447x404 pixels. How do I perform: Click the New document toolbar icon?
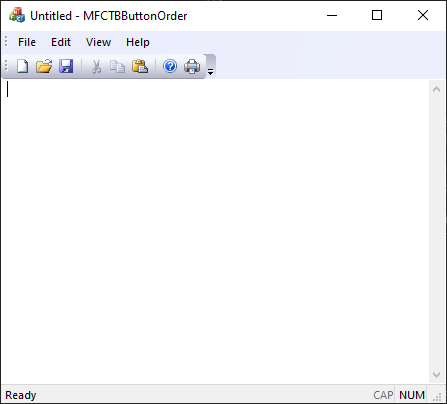coord(22,66)
